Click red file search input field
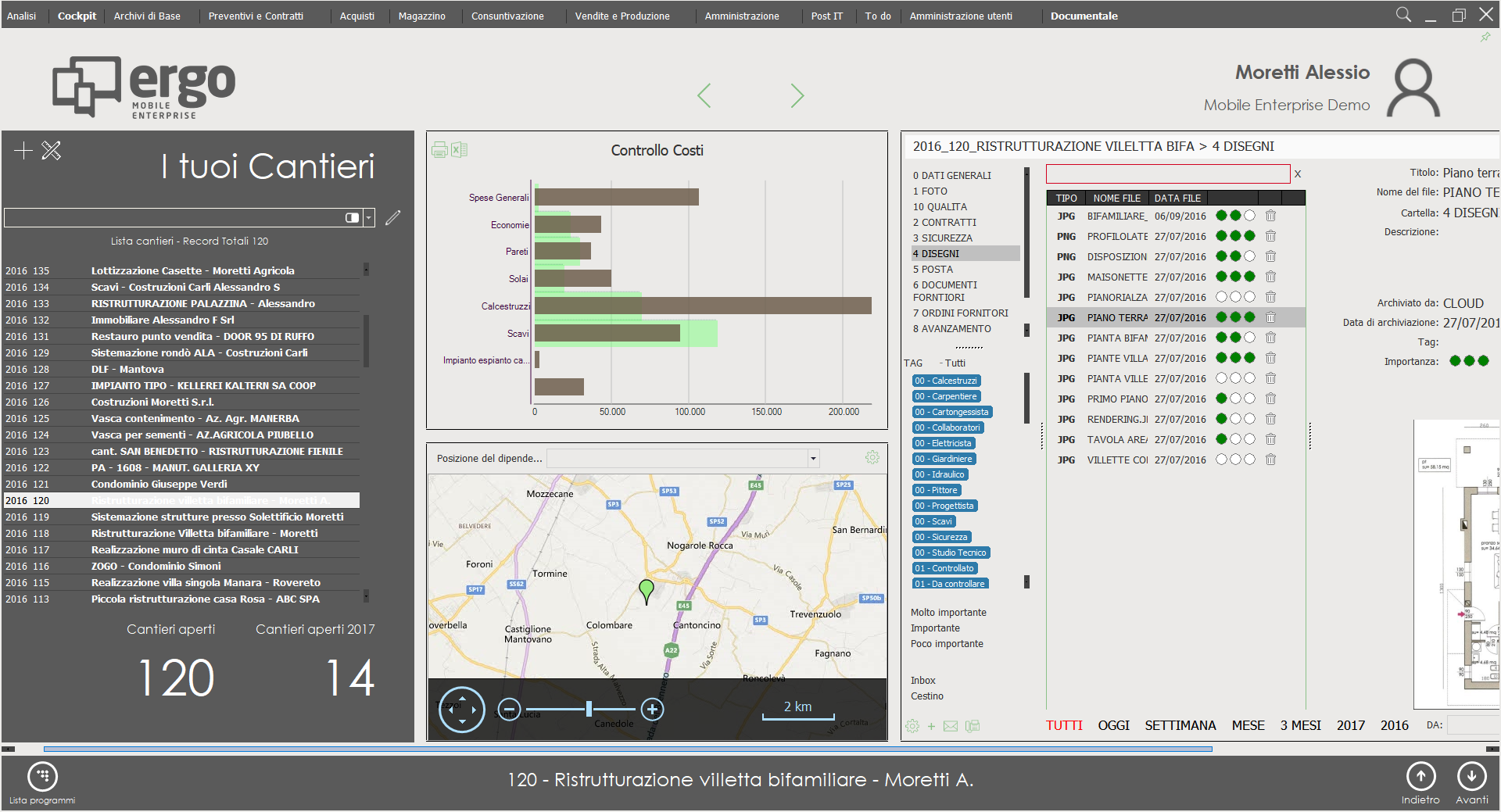The height and width of the screenshot is (812, 1501). pos(1168,173)
